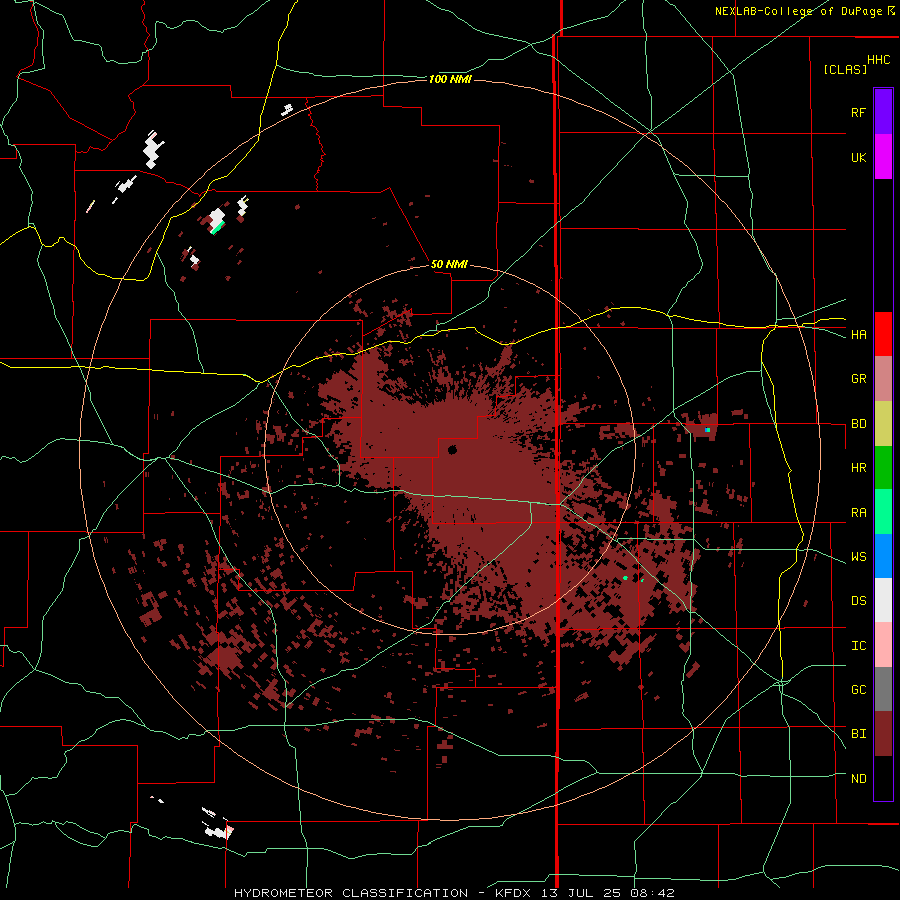The width and height of the screenshot is (900, 900).
Task: Click the RA light-green legend color block
Action: (883, 512)
